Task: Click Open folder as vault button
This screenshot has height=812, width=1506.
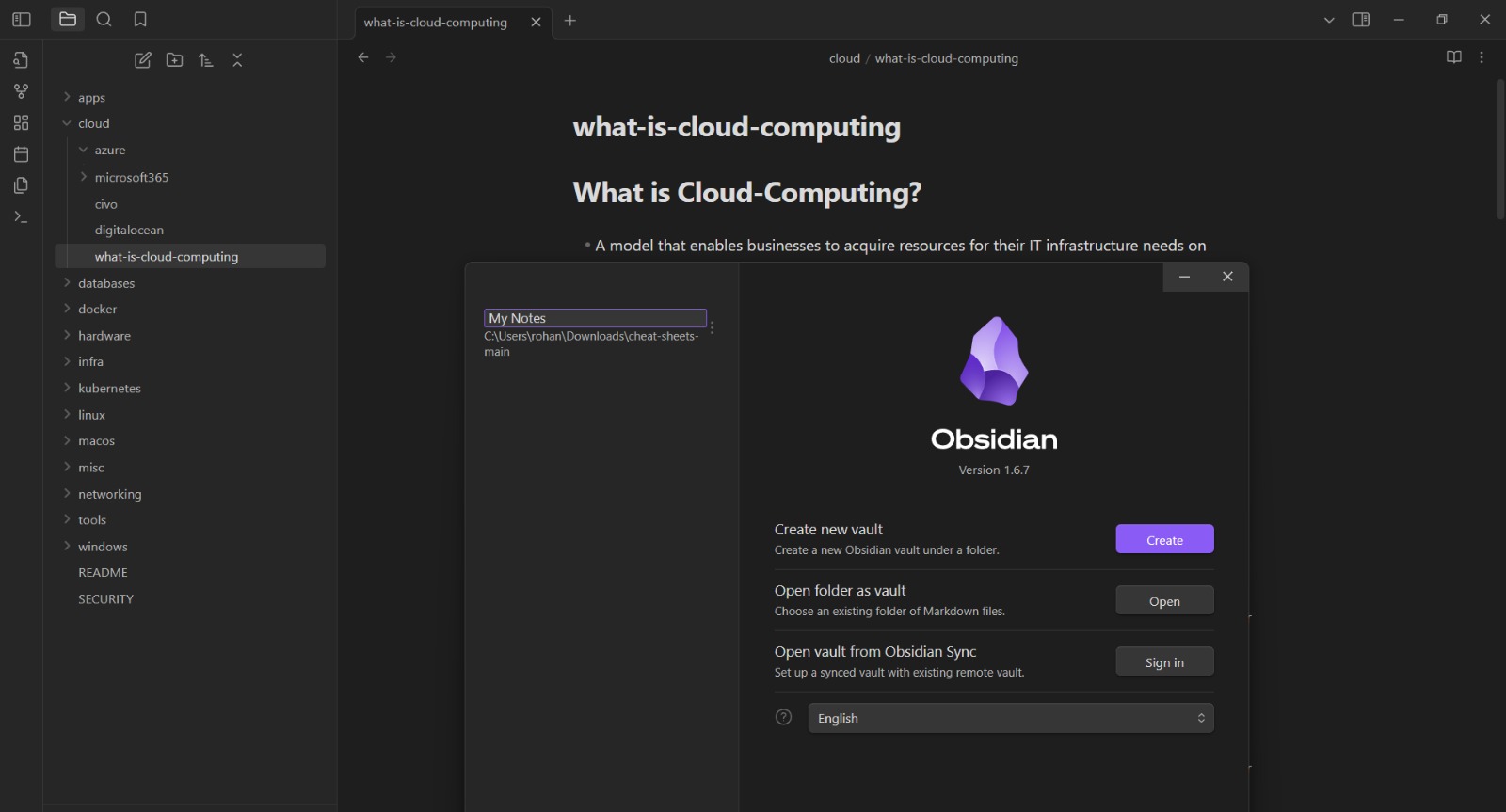Action: [x=1164, y=600]
